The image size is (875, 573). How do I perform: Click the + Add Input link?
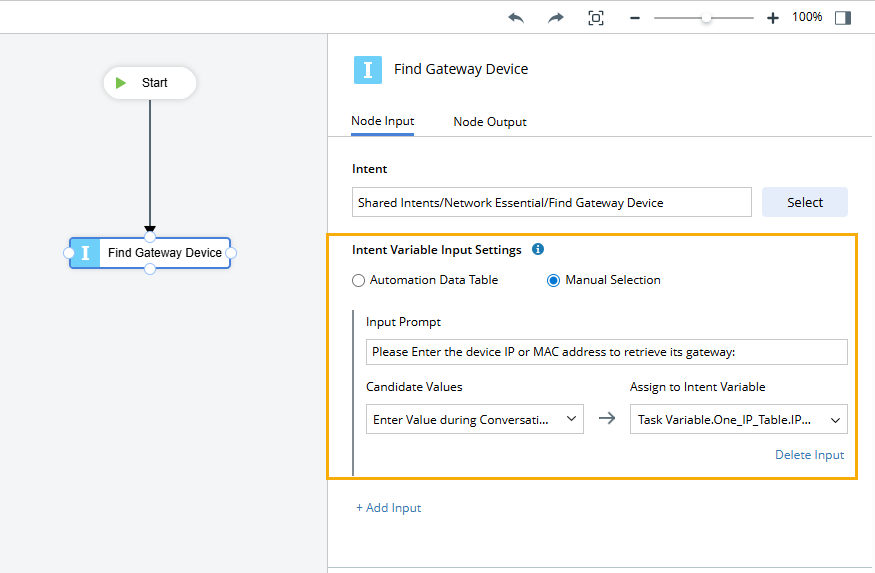(x=389, y=508)
